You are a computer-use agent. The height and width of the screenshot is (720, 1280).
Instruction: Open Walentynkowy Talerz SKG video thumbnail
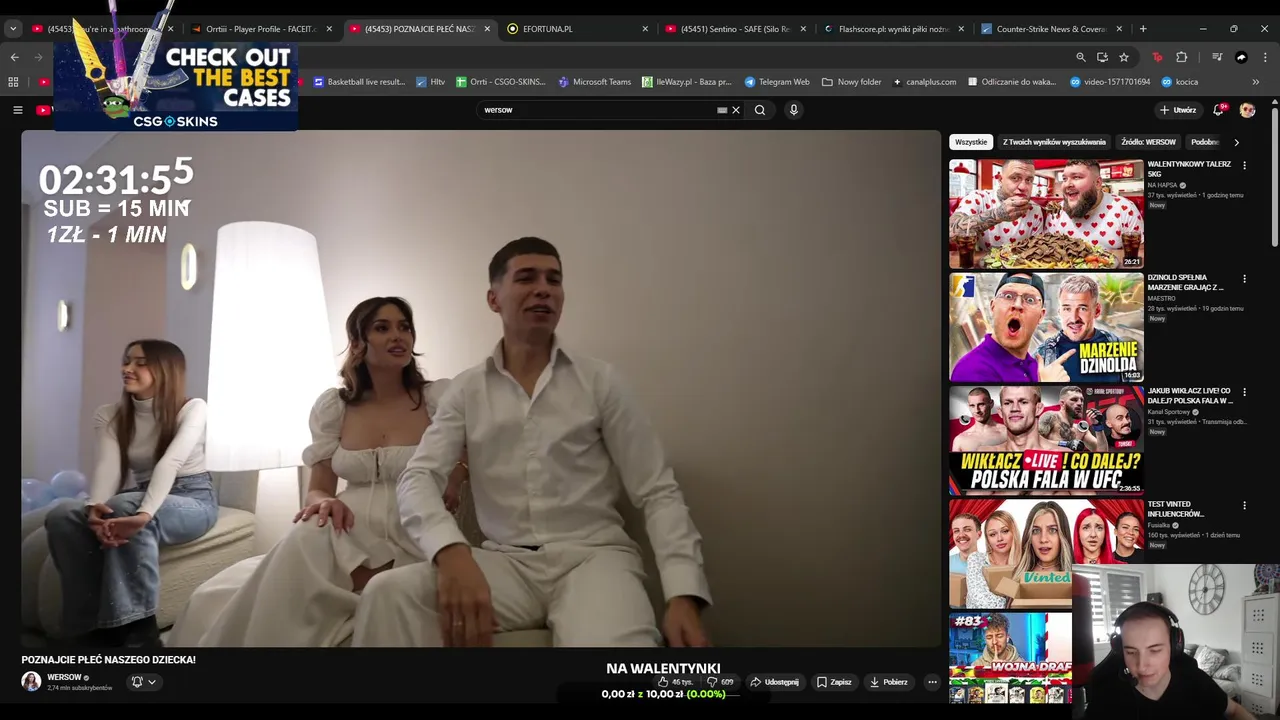point(1046,213)
